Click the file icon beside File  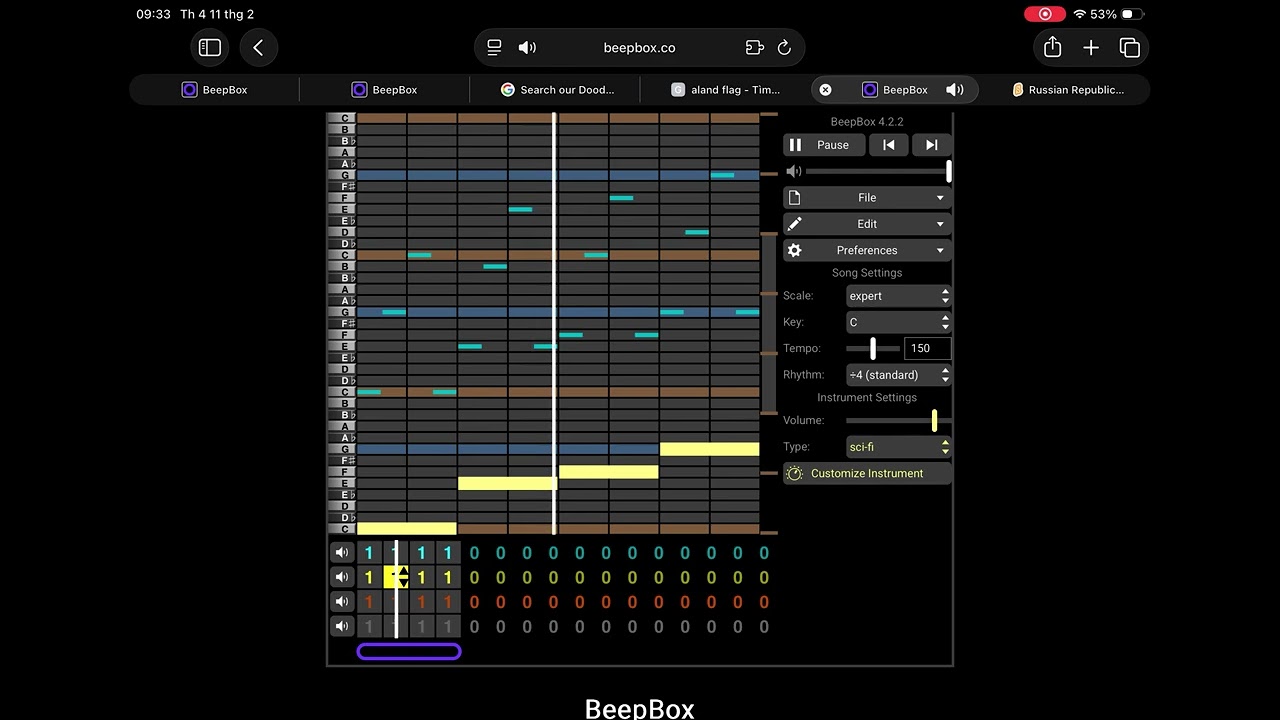794,198
